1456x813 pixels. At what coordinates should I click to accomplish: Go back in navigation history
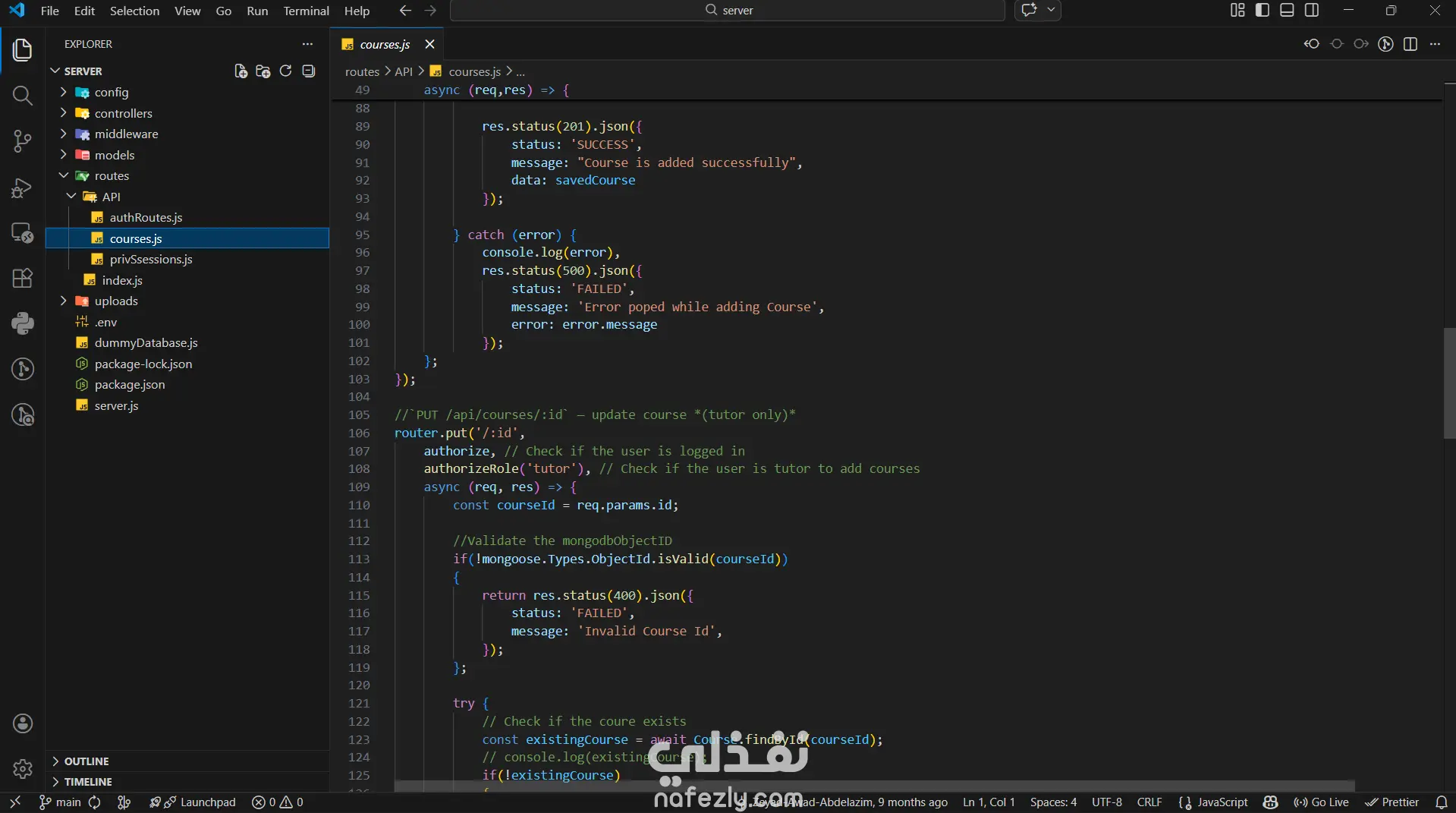point(406,11)
